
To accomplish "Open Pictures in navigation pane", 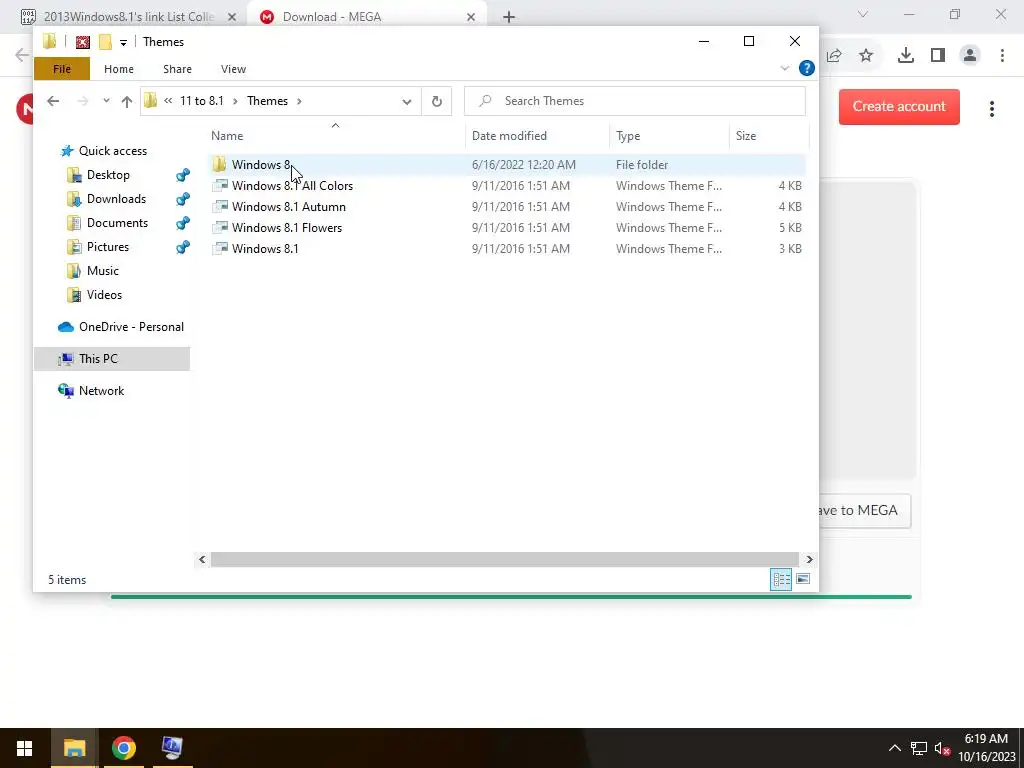I will click(108, 247).
